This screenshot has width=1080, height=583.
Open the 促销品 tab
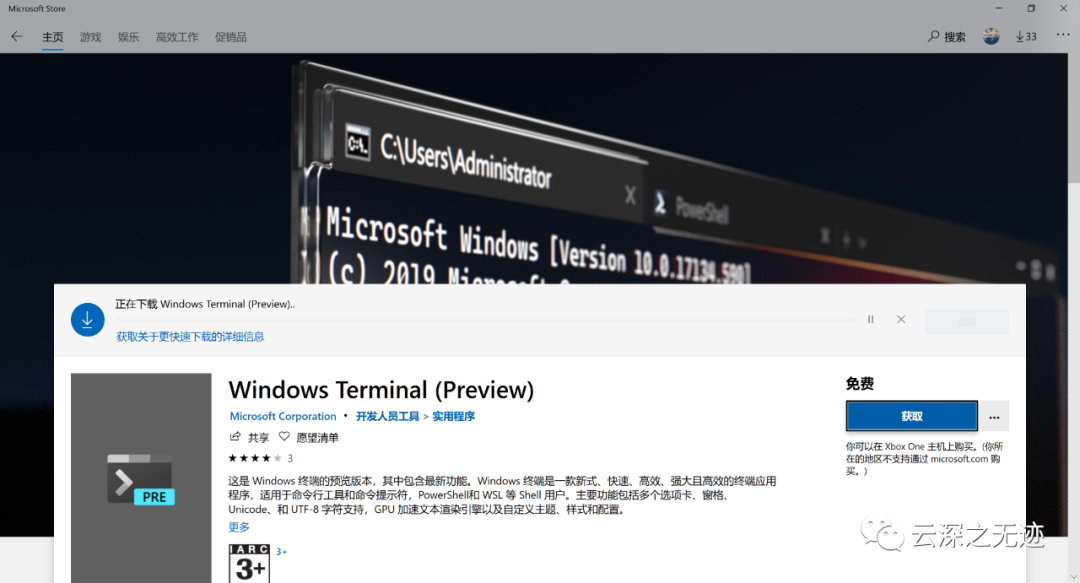tap(231, 37)
